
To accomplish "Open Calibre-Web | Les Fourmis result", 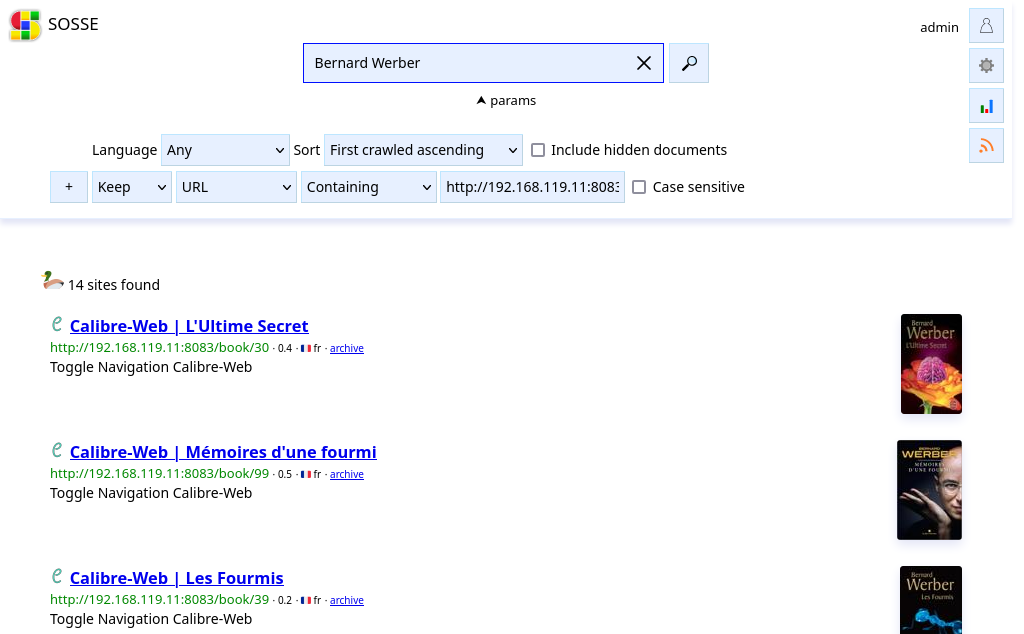I will point(176,578).
